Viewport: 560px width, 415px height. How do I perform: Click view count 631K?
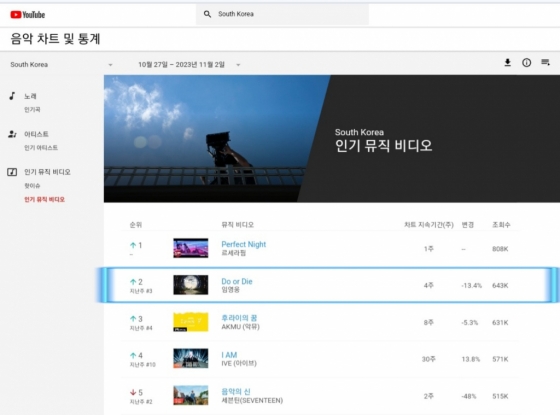(x=500, y=322)
